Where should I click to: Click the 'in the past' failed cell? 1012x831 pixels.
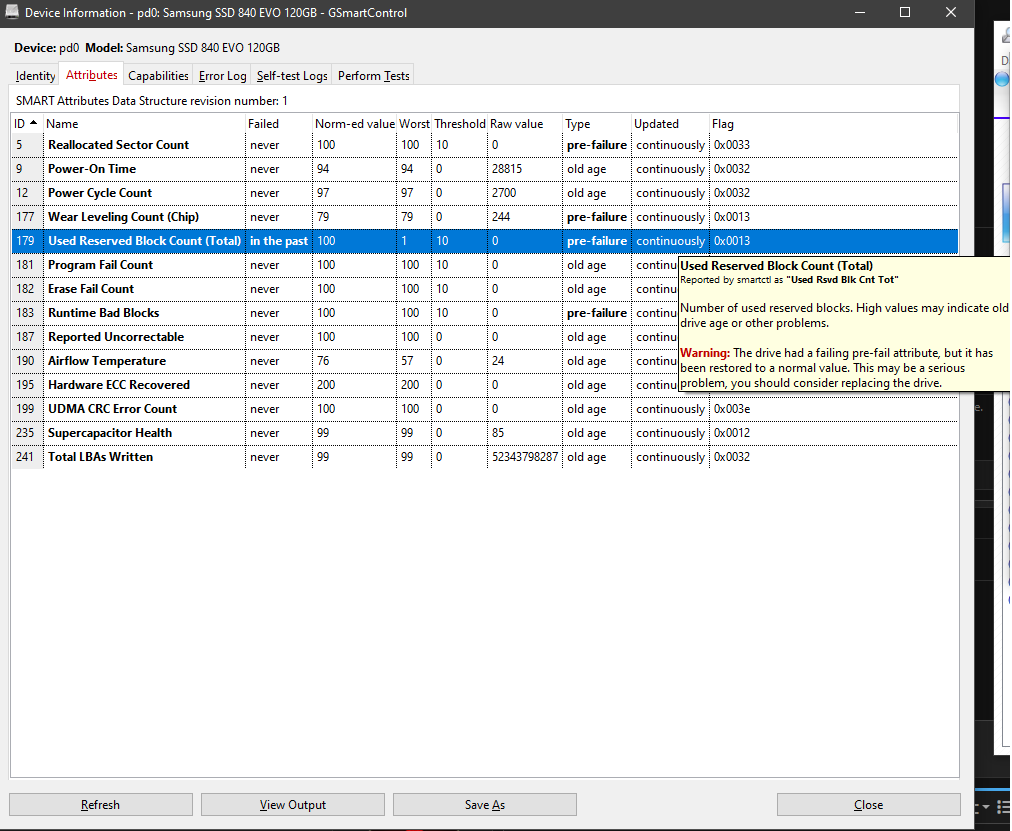coord(279,241)
